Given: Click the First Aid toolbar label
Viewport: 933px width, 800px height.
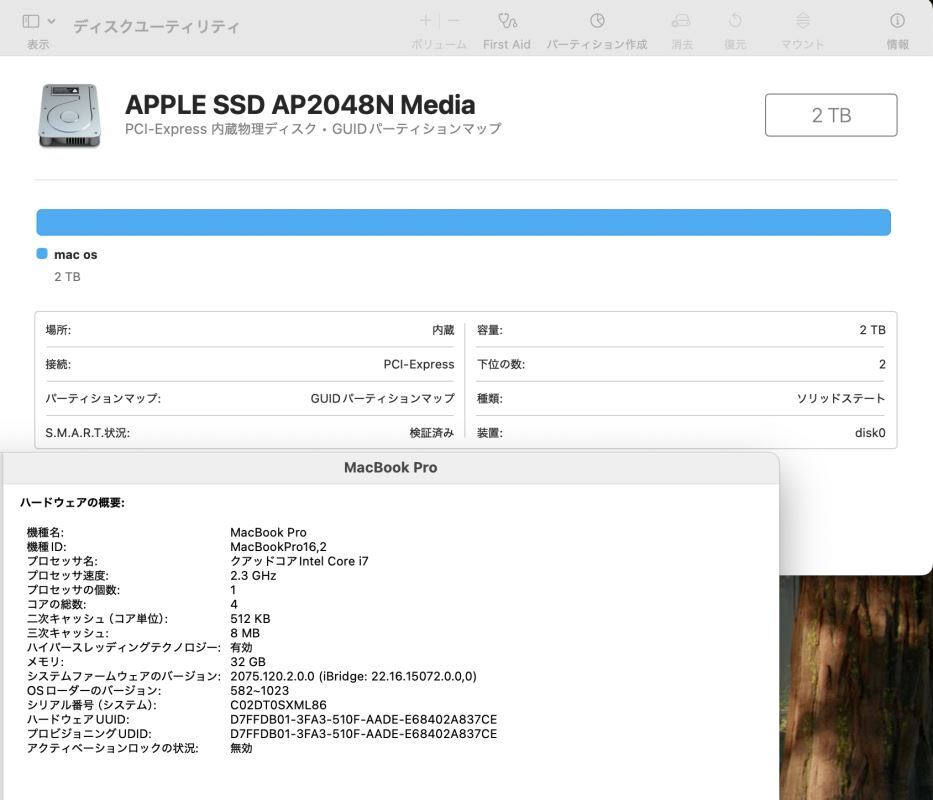Looking at the screenshot, I should pyautogui.click(x=507, y=43).
